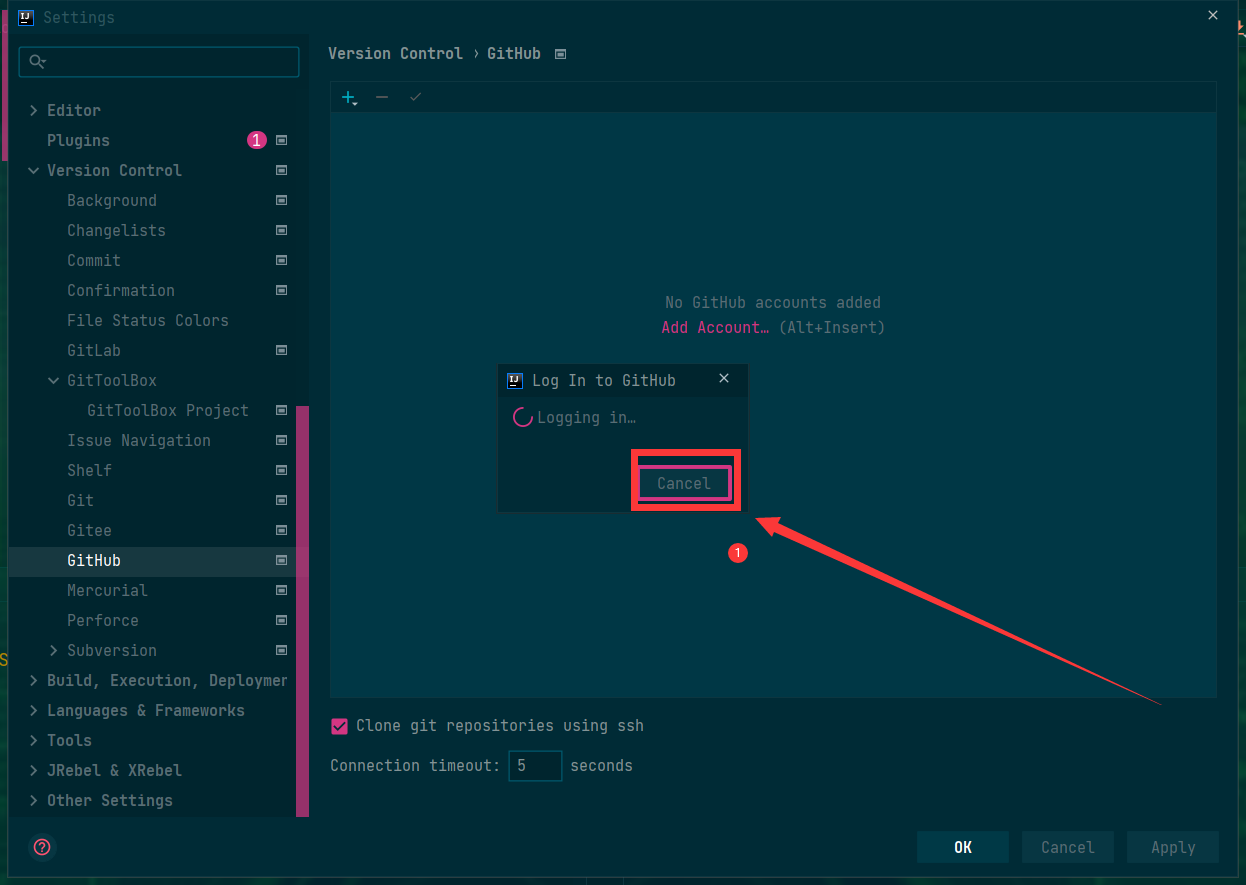Select Perforce settings page

click(103, 621)
